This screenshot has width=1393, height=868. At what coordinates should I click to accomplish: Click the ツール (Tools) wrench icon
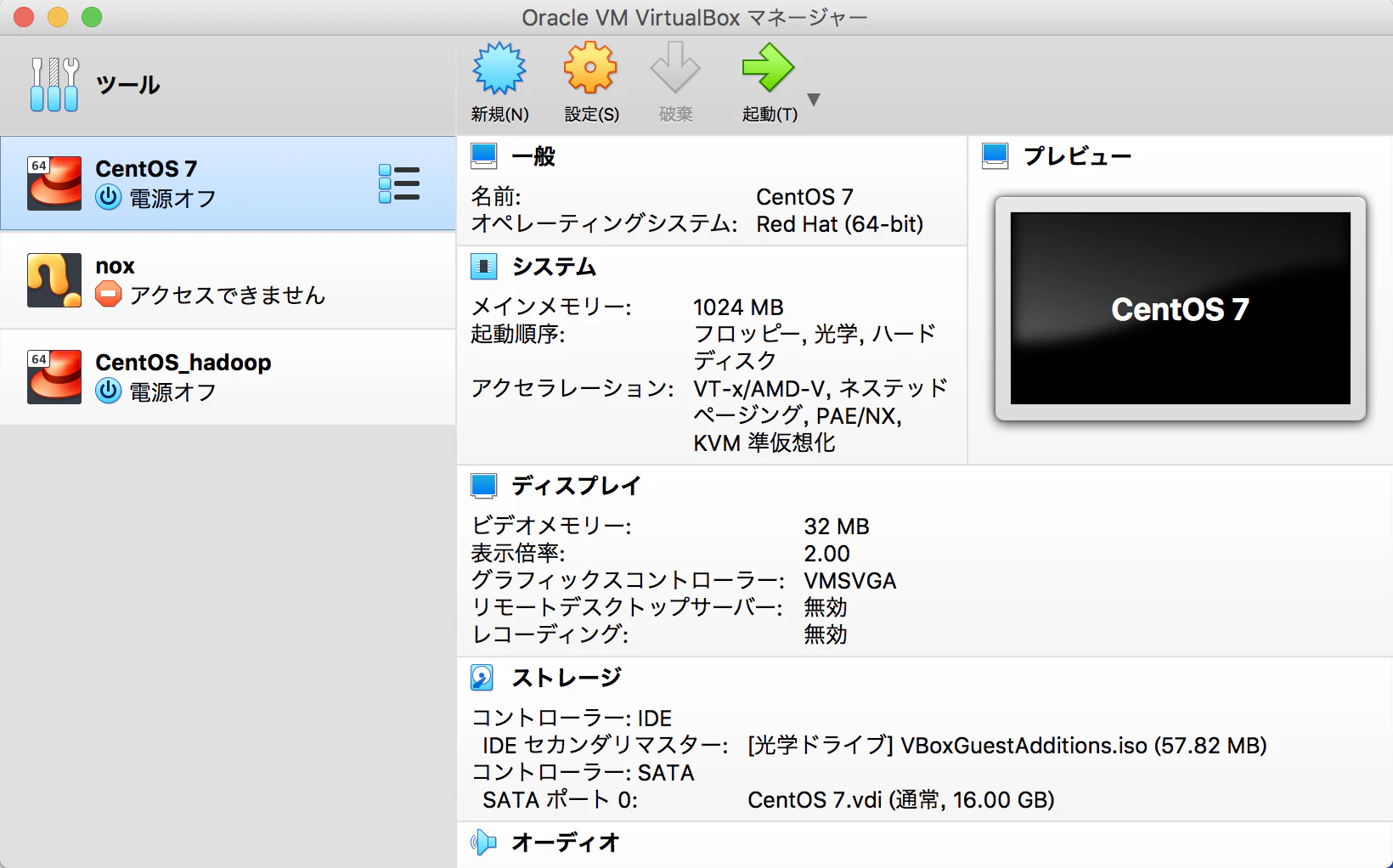coord(54,84)
